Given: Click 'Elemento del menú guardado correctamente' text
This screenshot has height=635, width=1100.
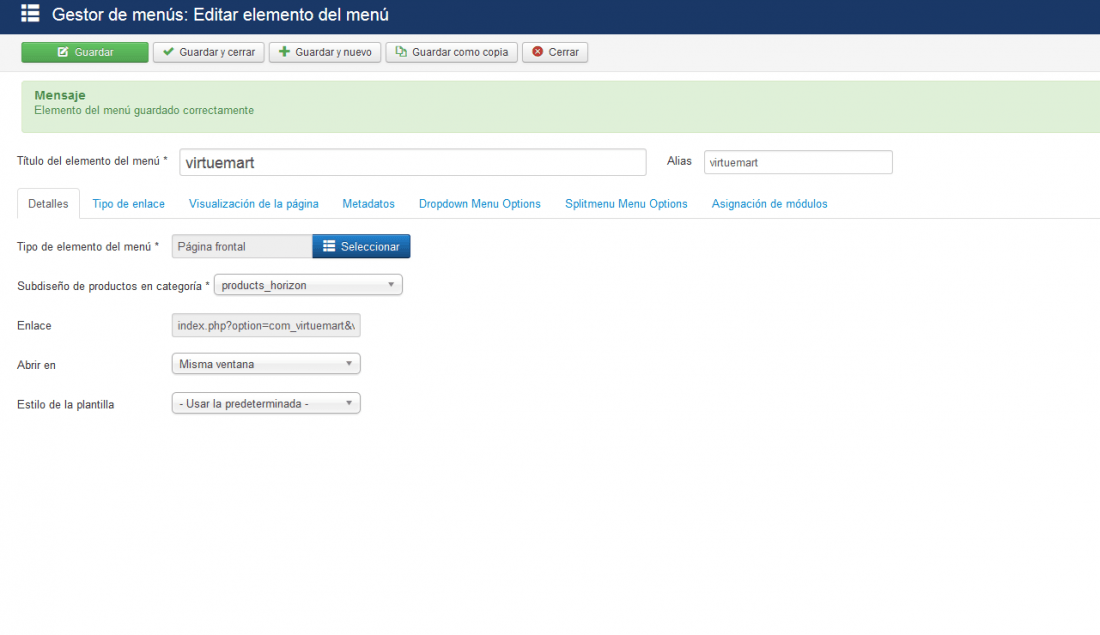Looking at the screenshot, I should point(144,110).
